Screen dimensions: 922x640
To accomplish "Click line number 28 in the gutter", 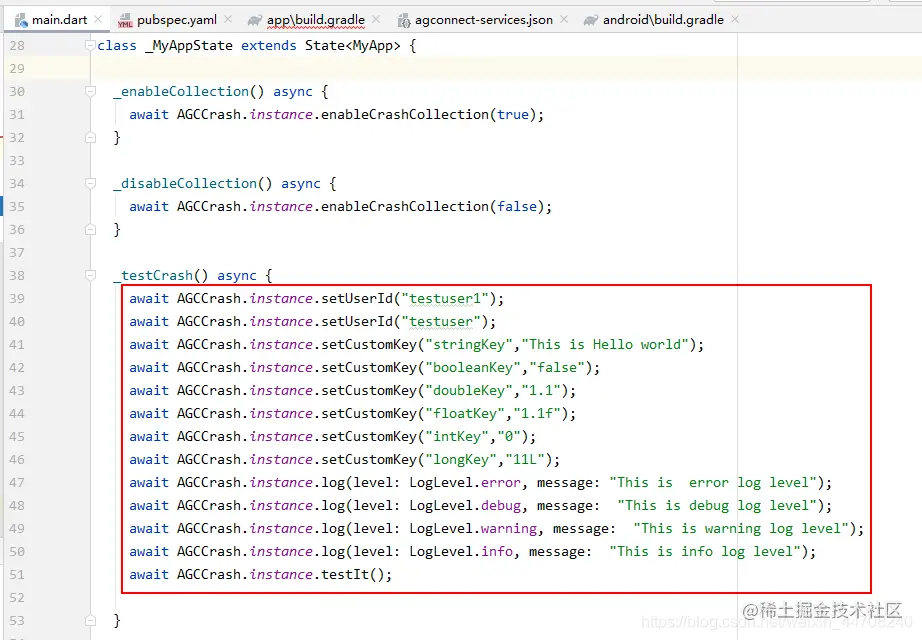I will (x=17, y=45).
